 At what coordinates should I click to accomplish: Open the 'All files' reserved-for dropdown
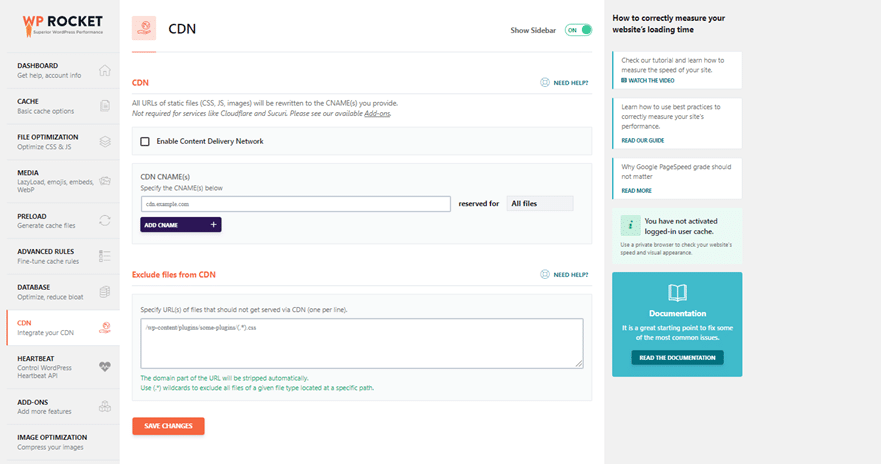pos(539,204)
